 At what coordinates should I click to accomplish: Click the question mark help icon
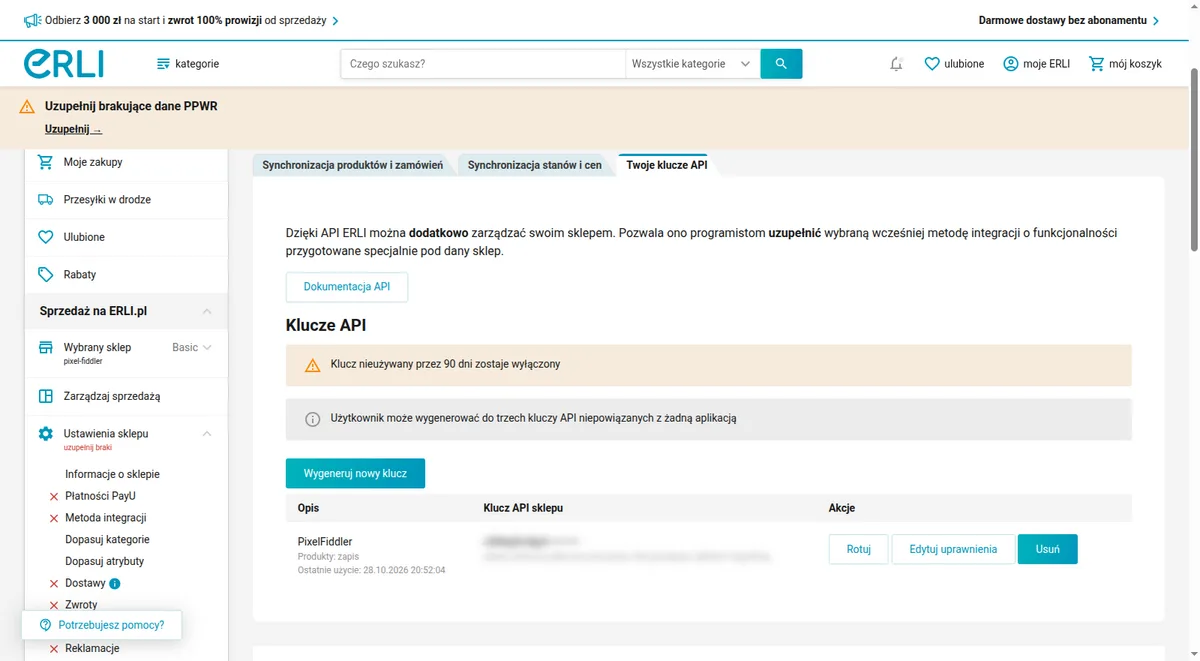click(45, 625)
